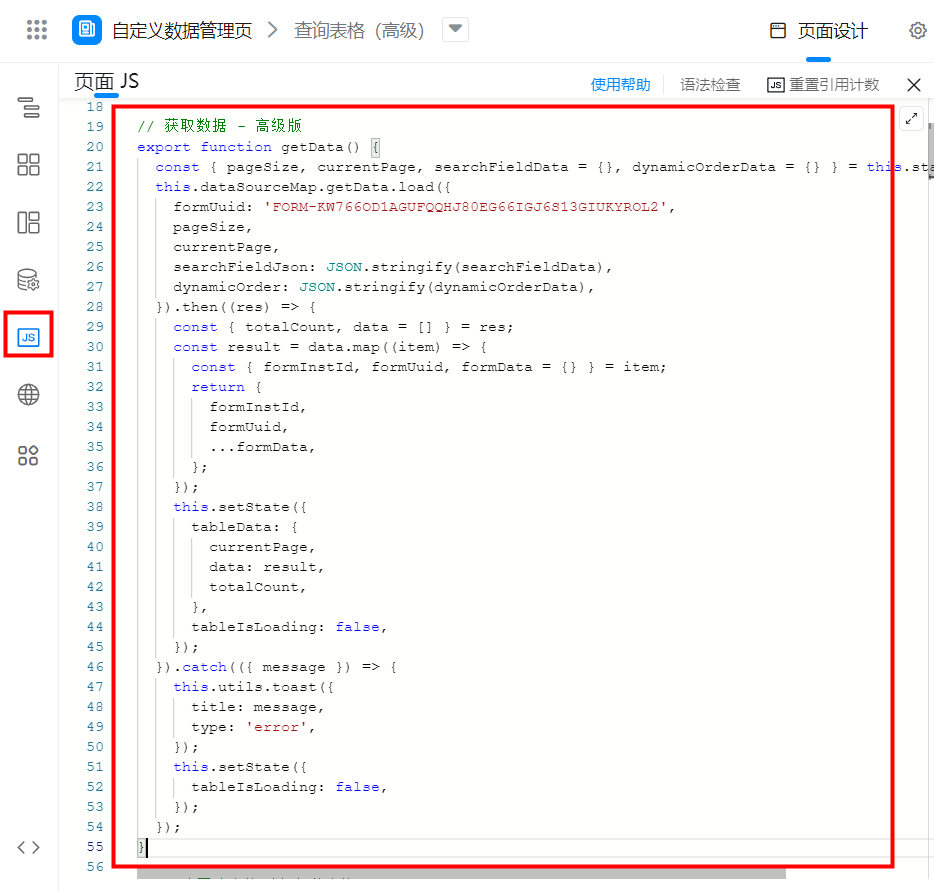
Task: Select the JS panel icon in sidebar
Action: tap(29, 338)
